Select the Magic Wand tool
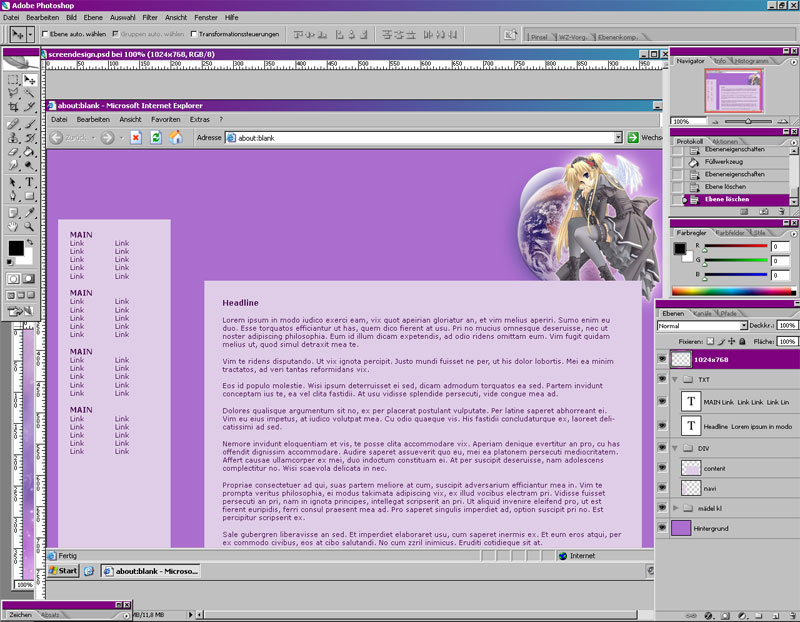800x622 pixels. point(30,93)
